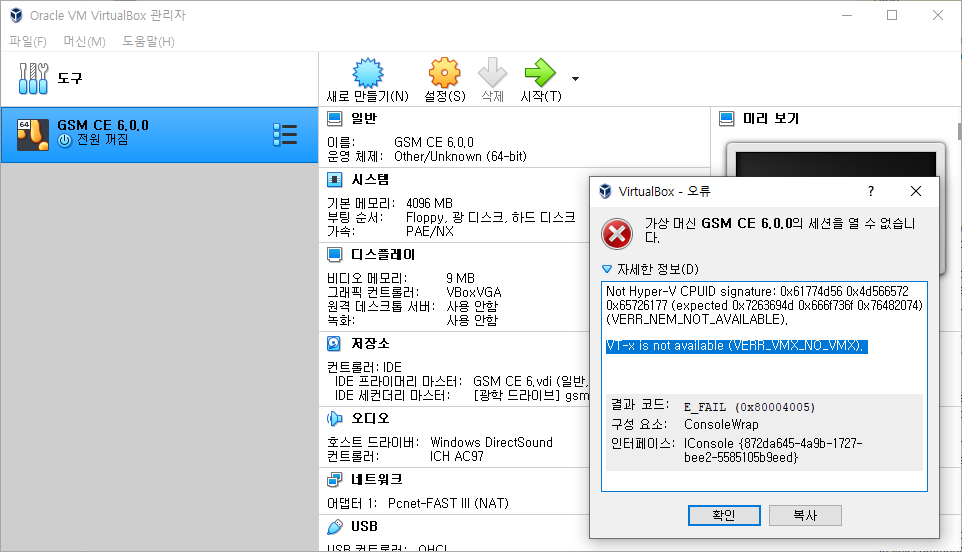962x552 pixels.
Task: Click the Display (디스플레이) section icon
Action: 334,255
